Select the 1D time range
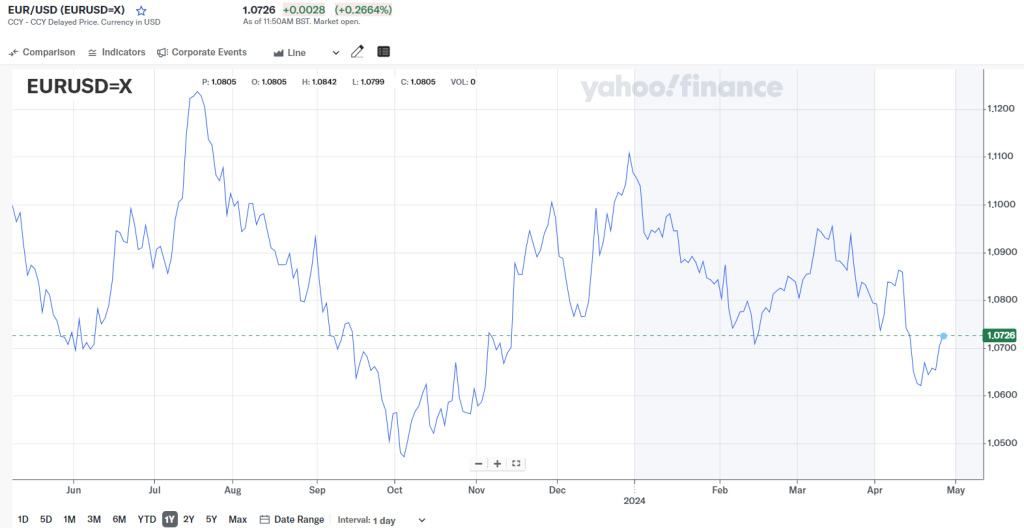Viewport: 1024px width, 528px height. pyautogui.click(x=23, y=520)
